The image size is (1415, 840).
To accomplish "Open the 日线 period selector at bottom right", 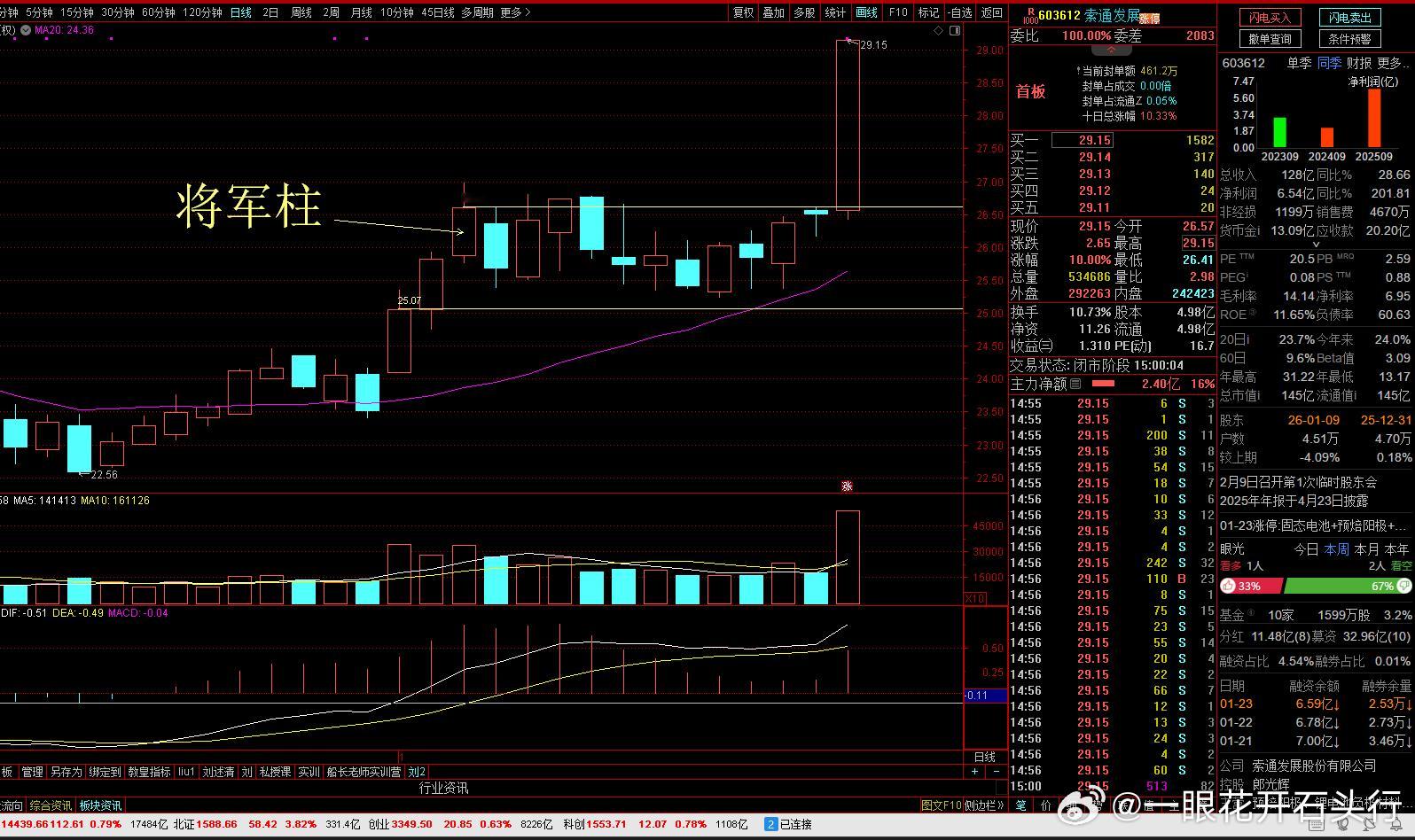I will click(x=985, y=757).
